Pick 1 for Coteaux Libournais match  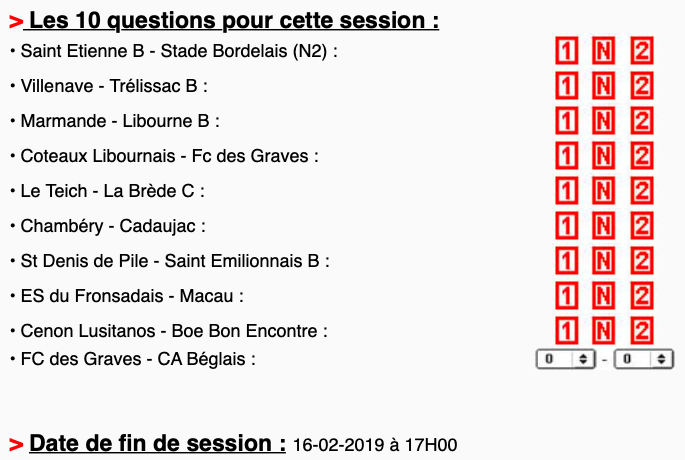[x=567, y=156]
